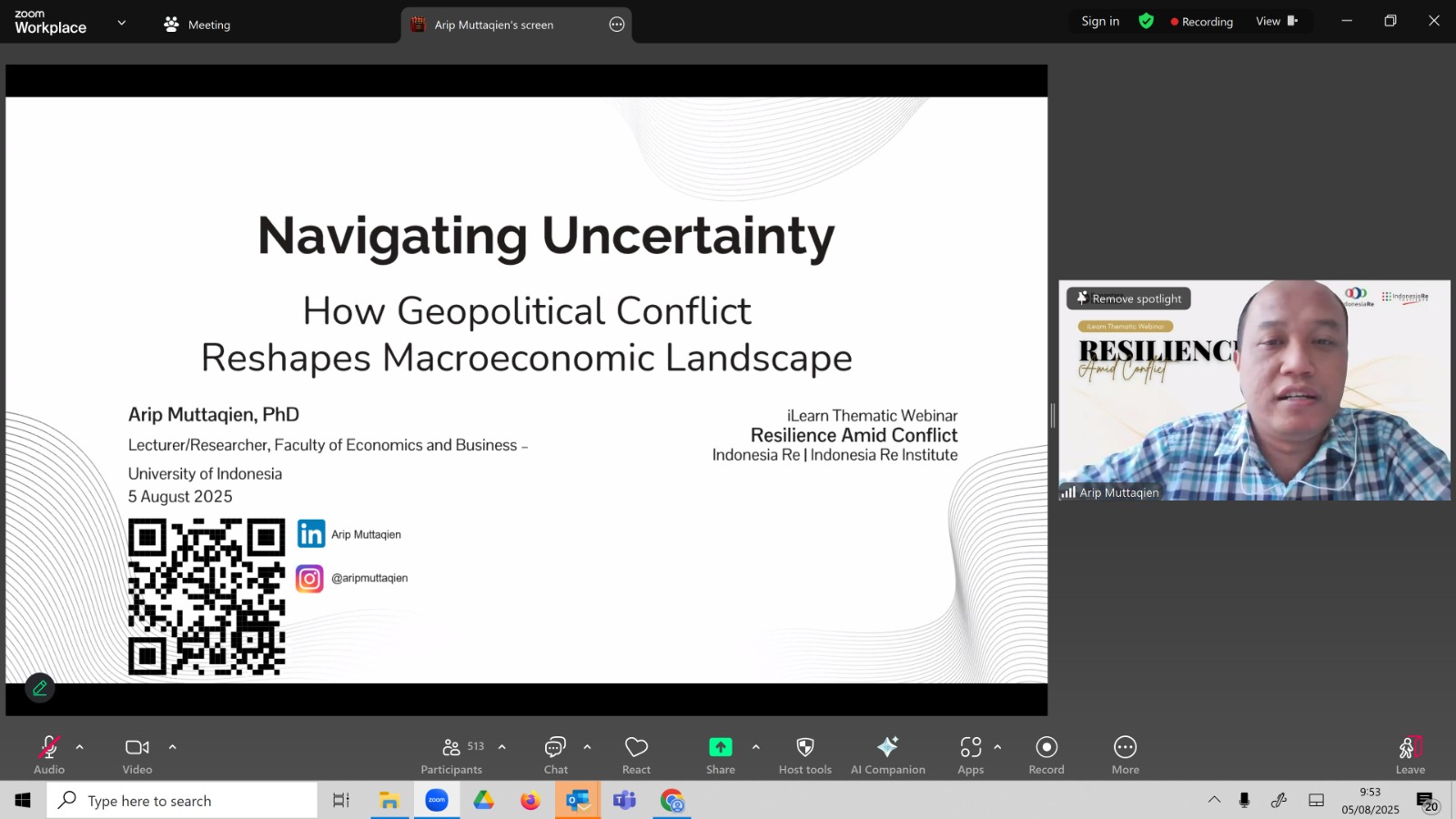The image size is (1456, 819).
Task: Open the More options icon
Action: pyautogui.click(x=1125, y=747)
